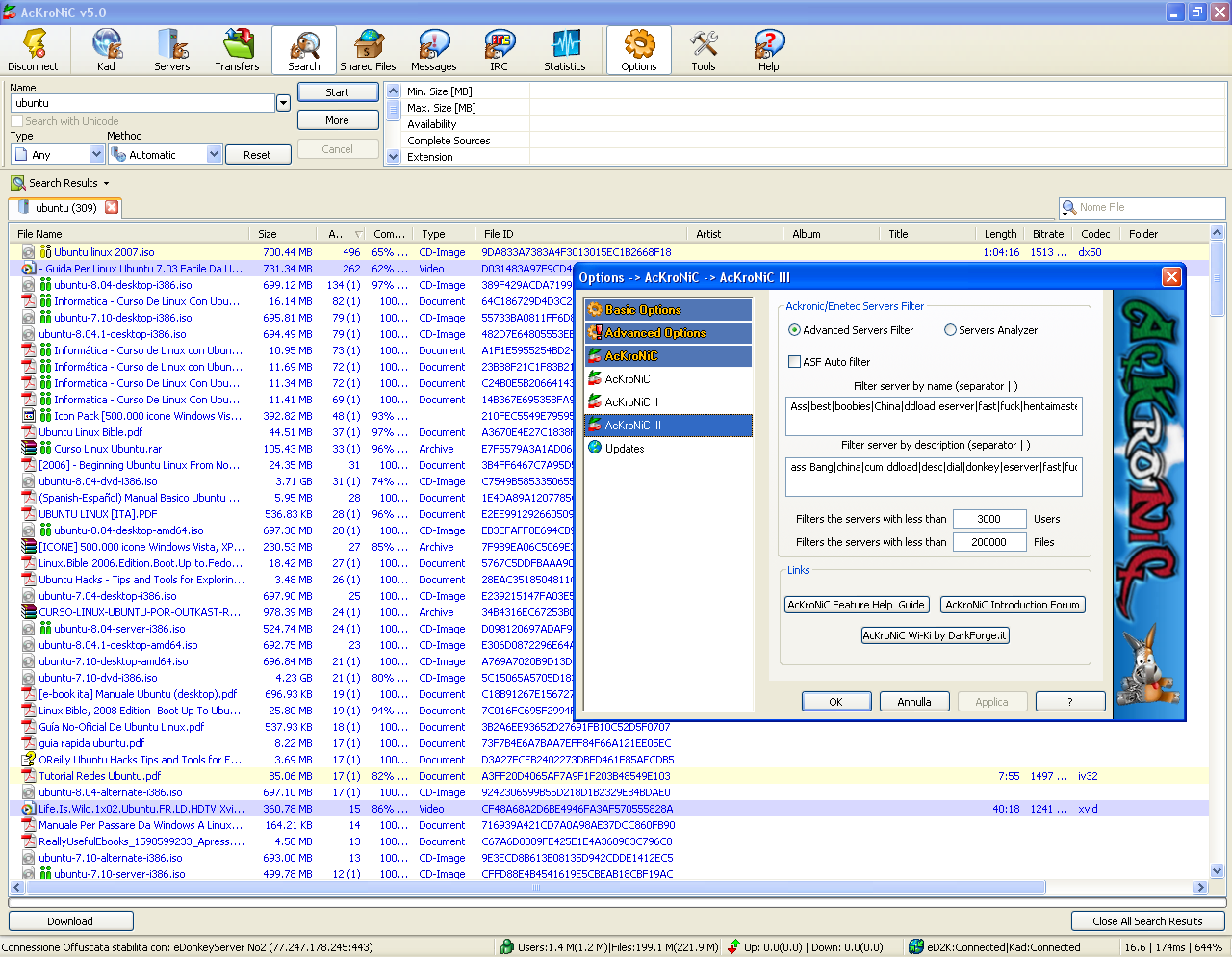The height and width of the screenshot is (957, 1232).
Task: Click the results horizontal scrollbar
Action: [x=535, y=888]
